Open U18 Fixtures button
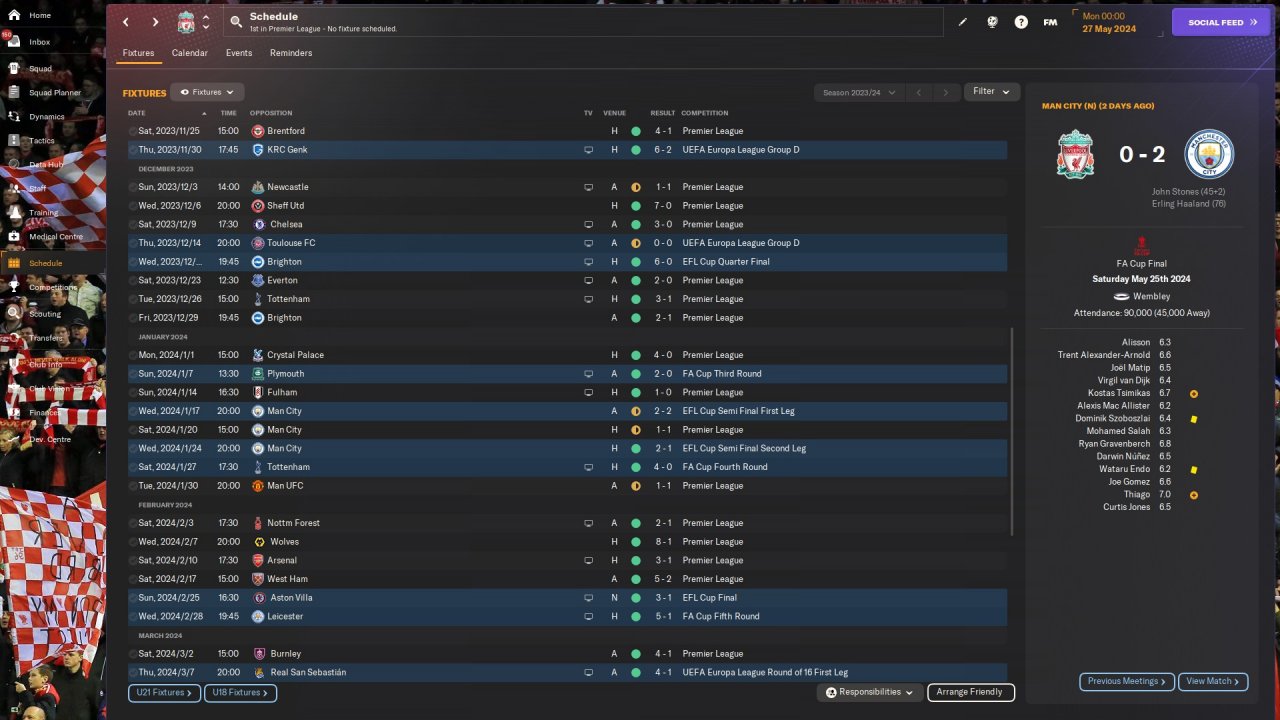1280x720 pixels. 240,692
